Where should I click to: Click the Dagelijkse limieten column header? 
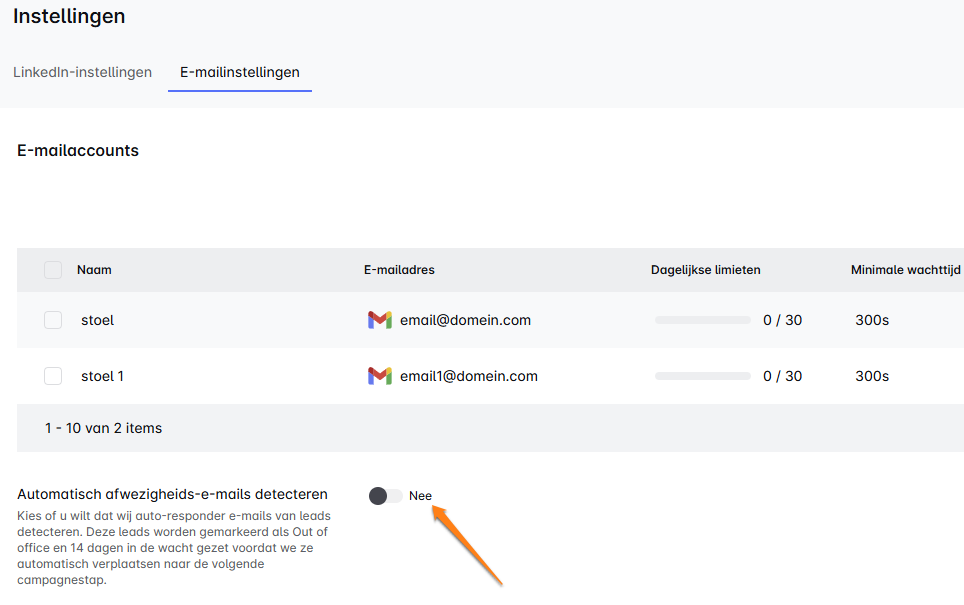705,270
